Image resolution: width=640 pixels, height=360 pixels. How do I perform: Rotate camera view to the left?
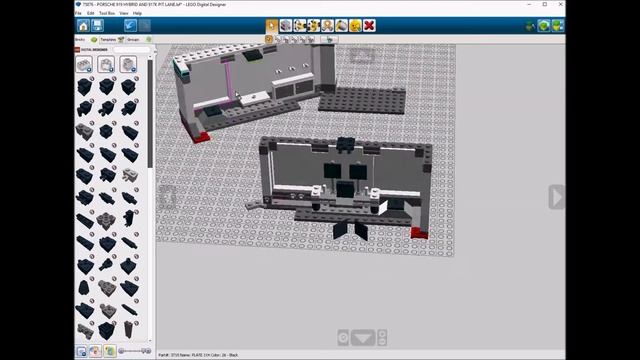168,197
